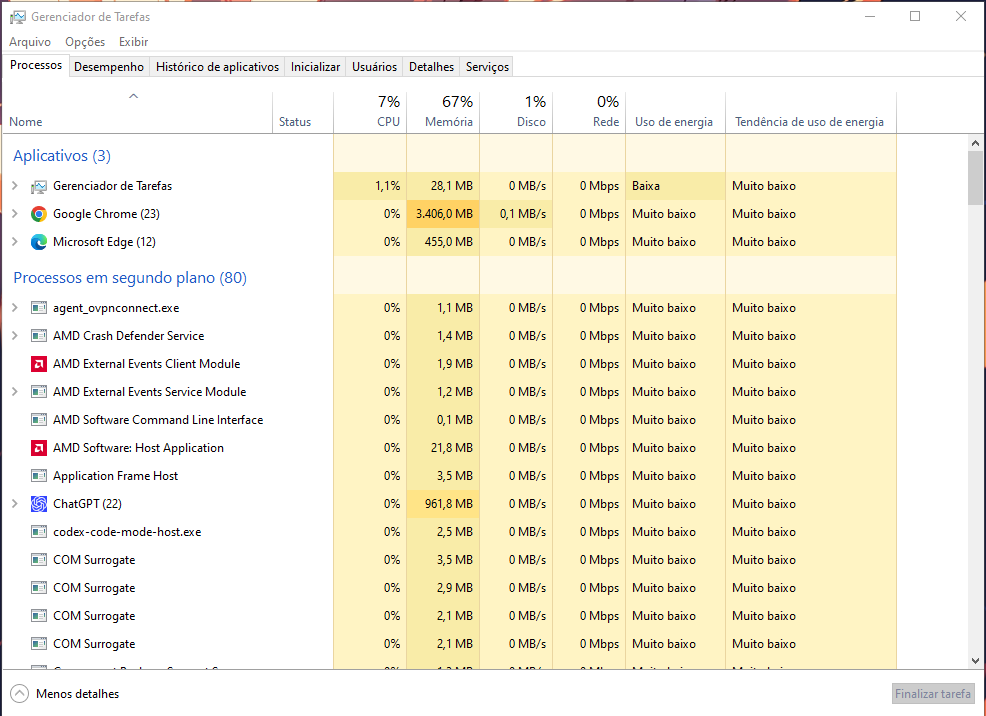The image size is (986, 716).
Task: Click the Menos detalhes circled chevron icon
Action: tap(19, 694)
